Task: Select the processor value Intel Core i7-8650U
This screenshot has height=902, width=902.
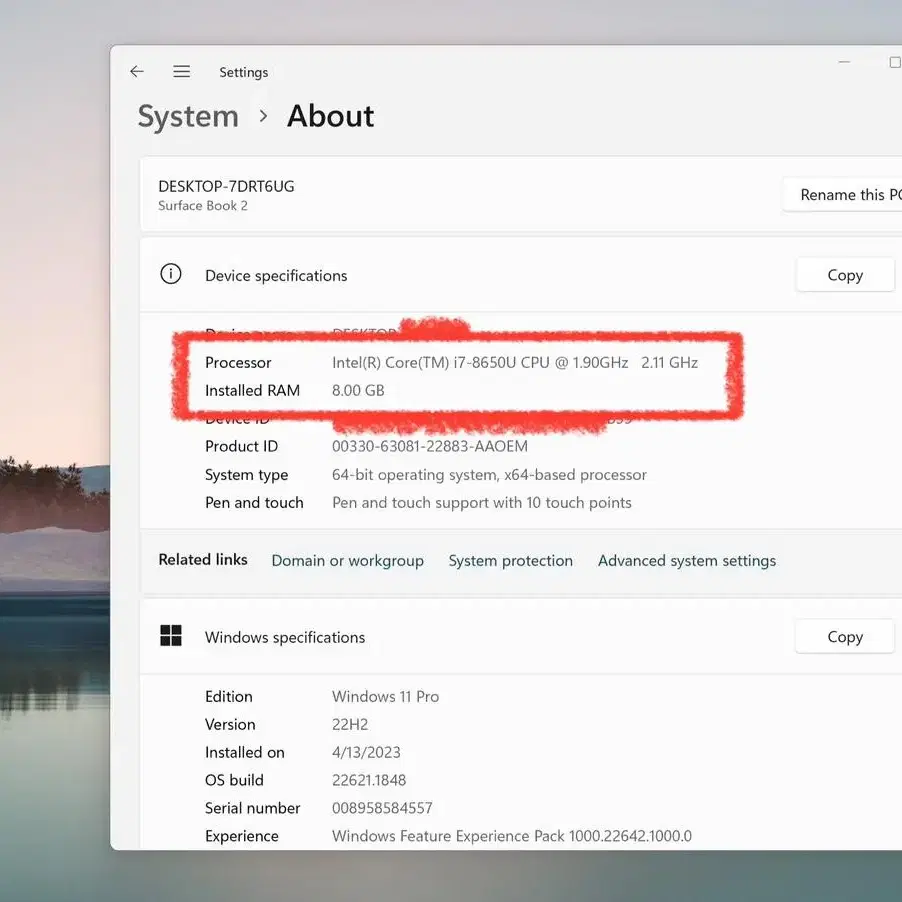Action: [515, 362]
